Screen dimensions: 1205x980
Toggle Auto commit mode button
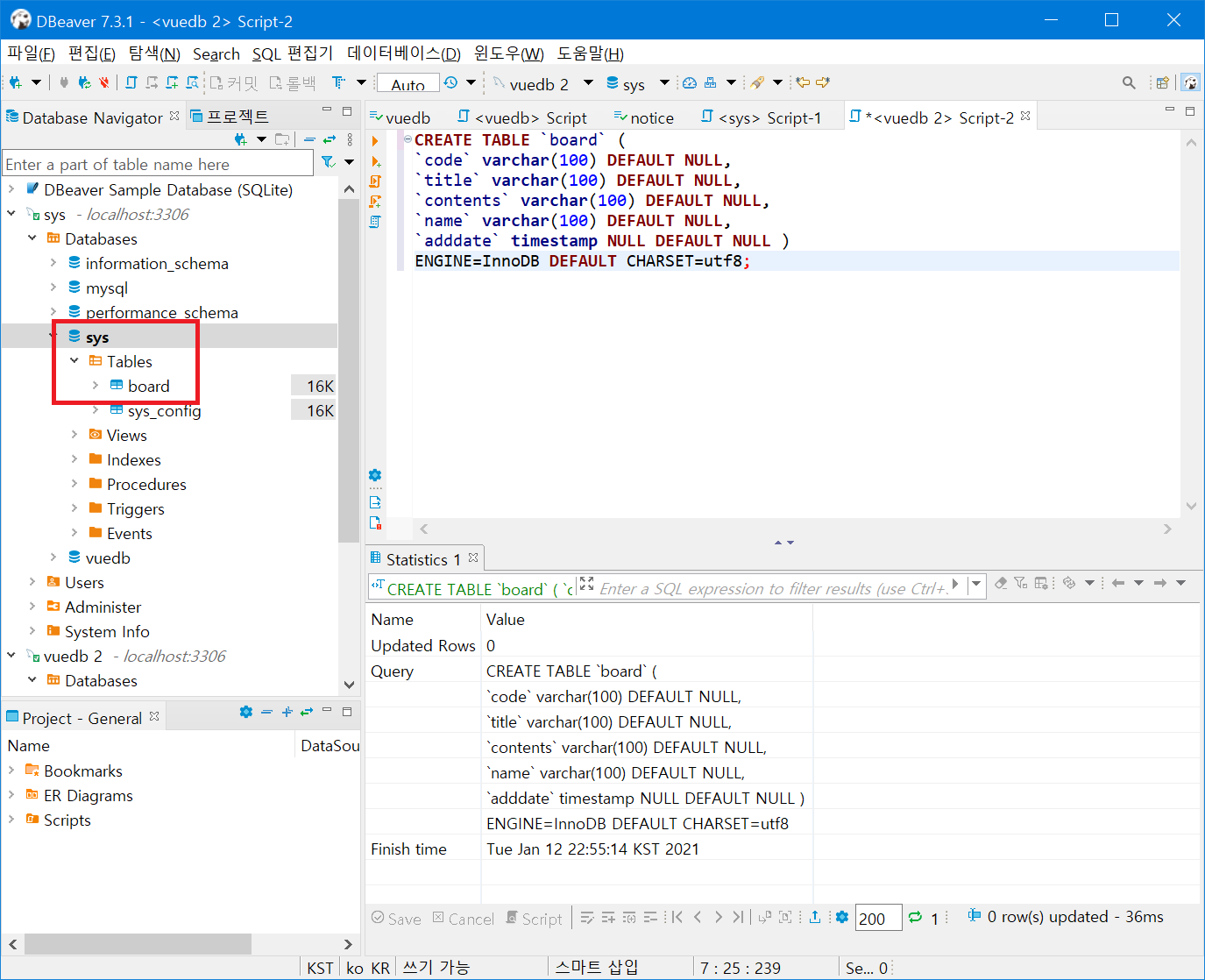click(x=408, y=84)
